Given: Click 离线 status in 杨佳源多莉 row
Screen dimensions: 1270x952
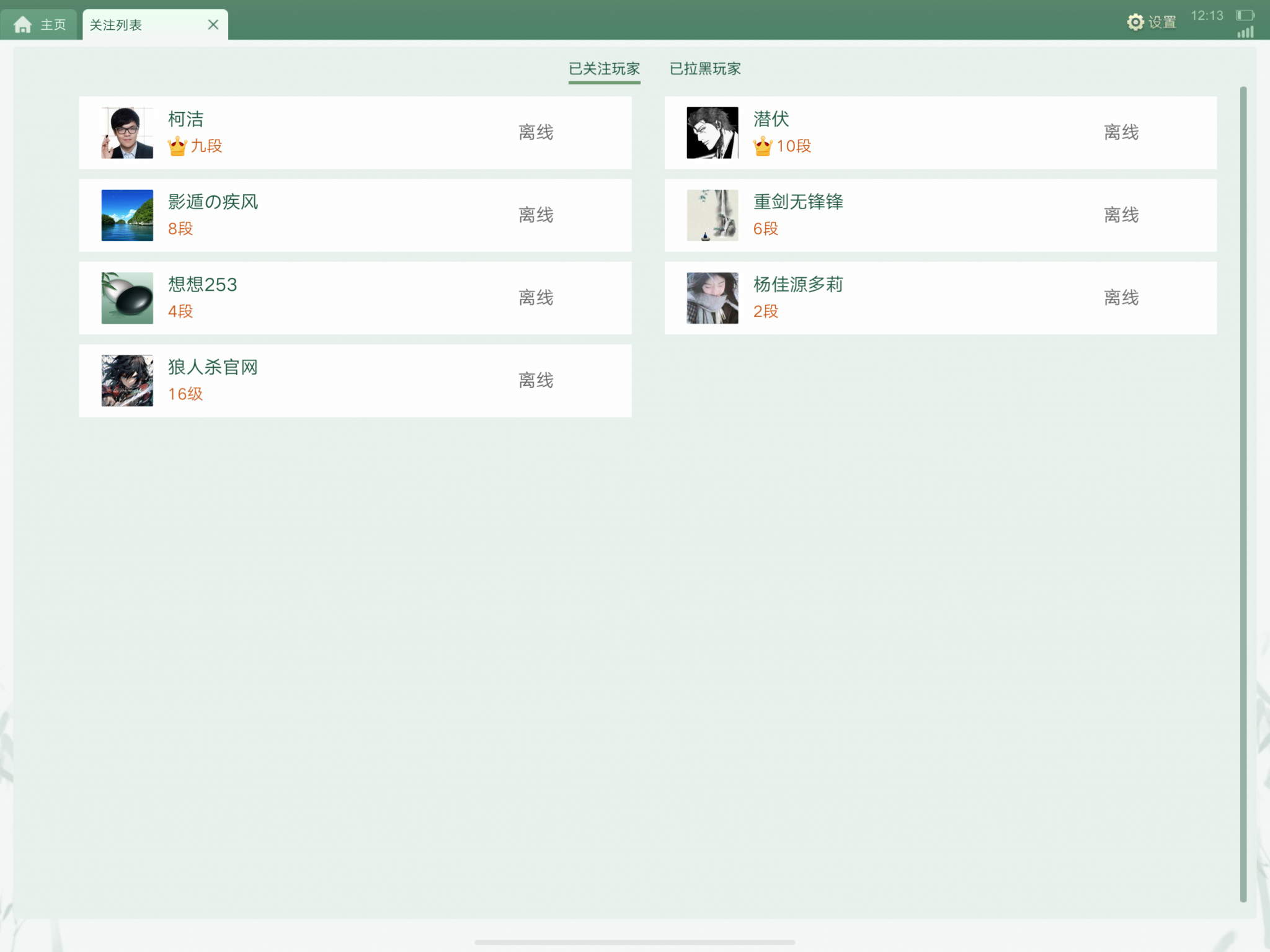Looking at the screenshot, I should (x=1121, y=298).
